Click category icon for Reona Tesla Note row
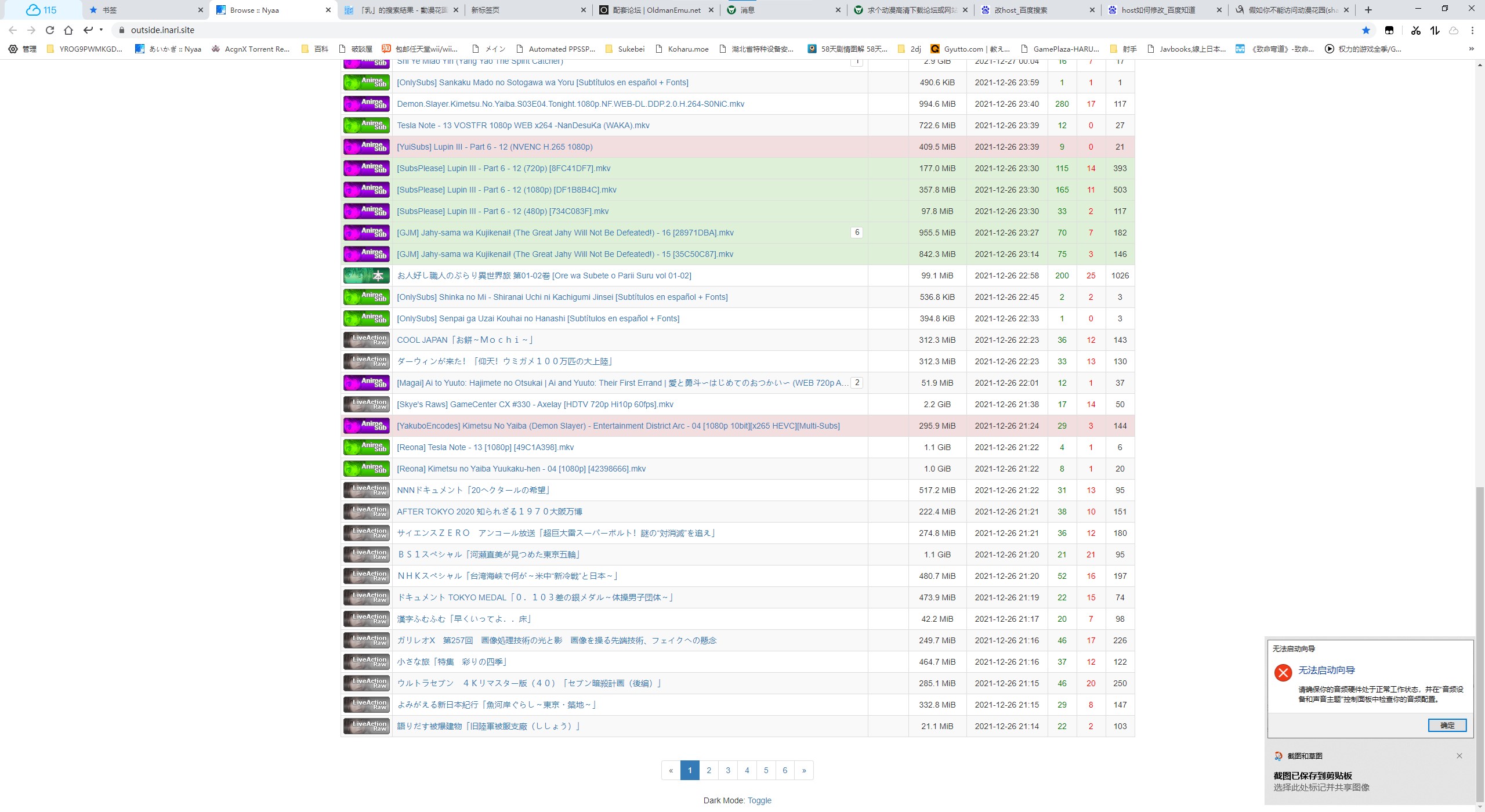1485x812 pixels. click(x=367, y=447)
